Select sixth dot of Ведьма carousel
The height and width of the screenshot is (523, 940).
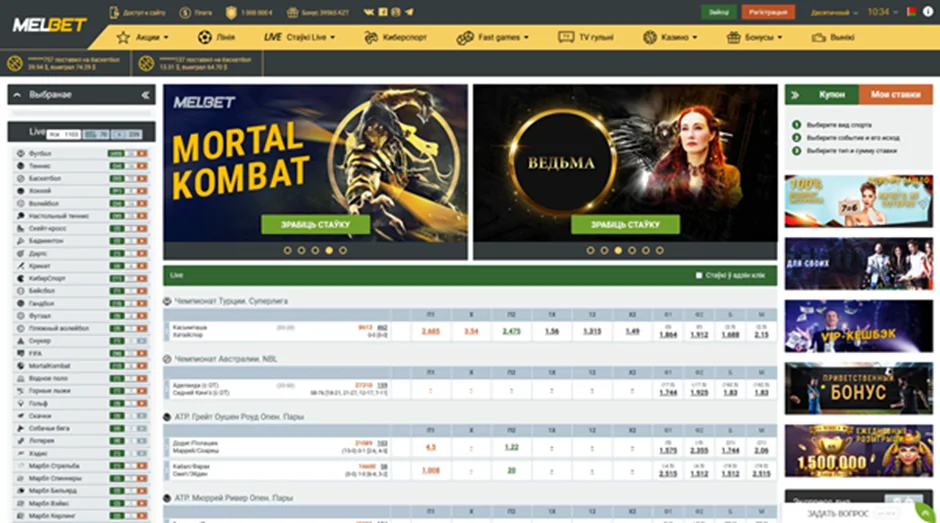pos(659,250)
